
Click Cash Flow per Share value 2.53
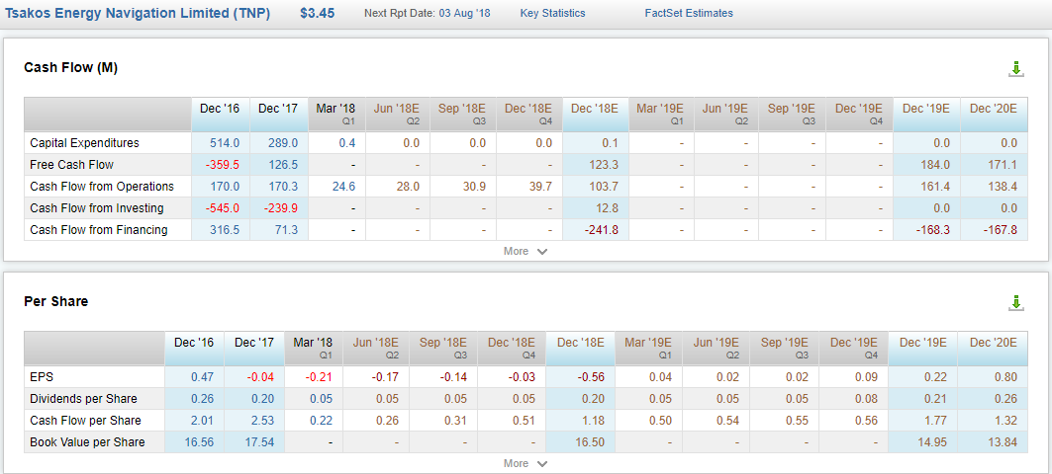(x=263, y=420)
